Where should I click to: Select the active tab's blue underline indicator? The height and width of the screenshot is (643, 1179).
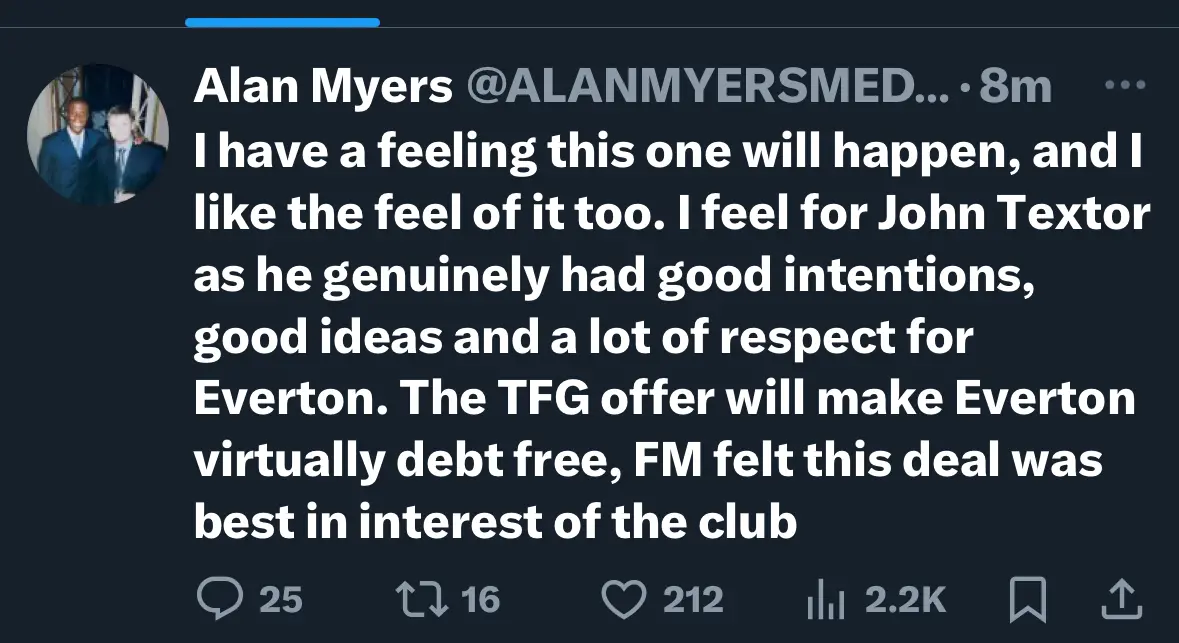[282, 22]
